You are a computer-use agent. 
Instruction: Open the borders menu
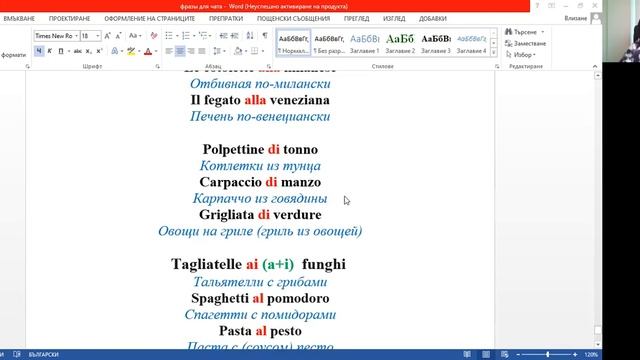point(254,51)
